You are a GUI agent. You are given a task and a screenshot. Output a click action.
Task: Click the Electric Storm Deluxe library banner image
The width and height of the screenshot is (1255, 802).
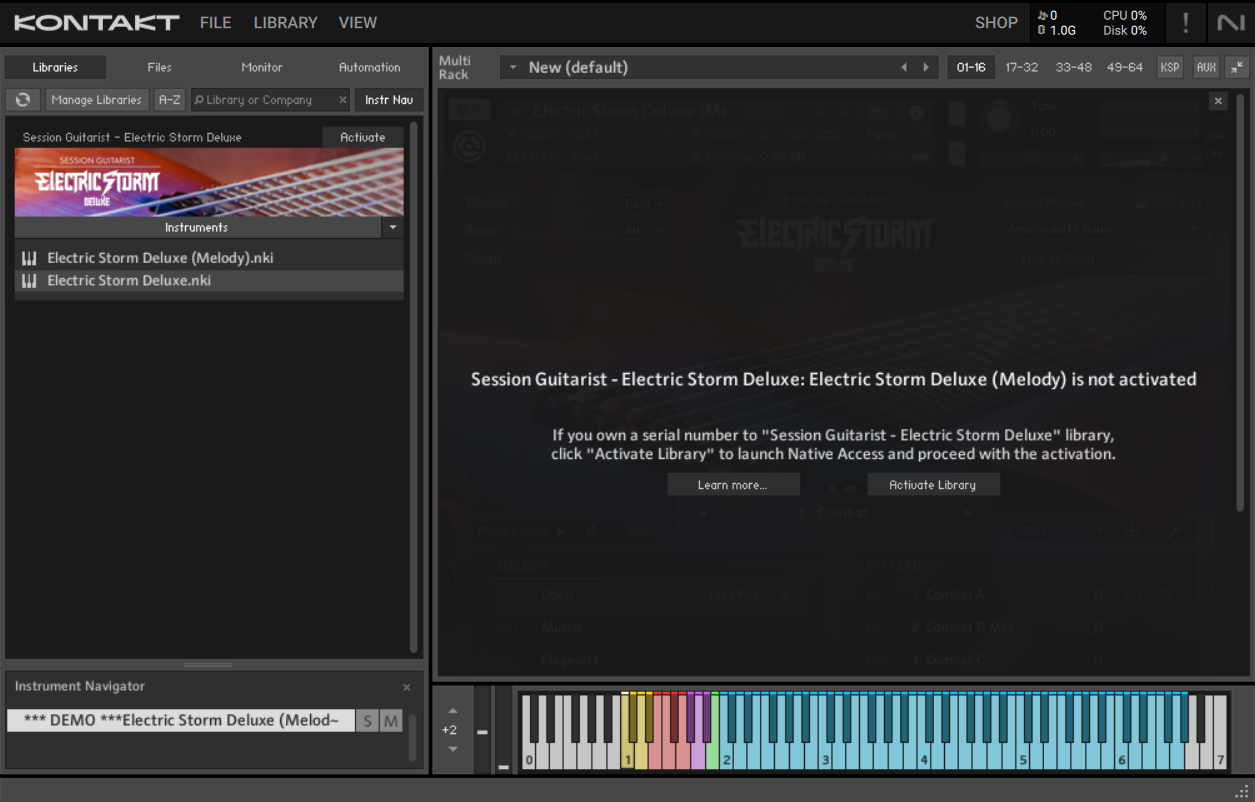[209, 182]
